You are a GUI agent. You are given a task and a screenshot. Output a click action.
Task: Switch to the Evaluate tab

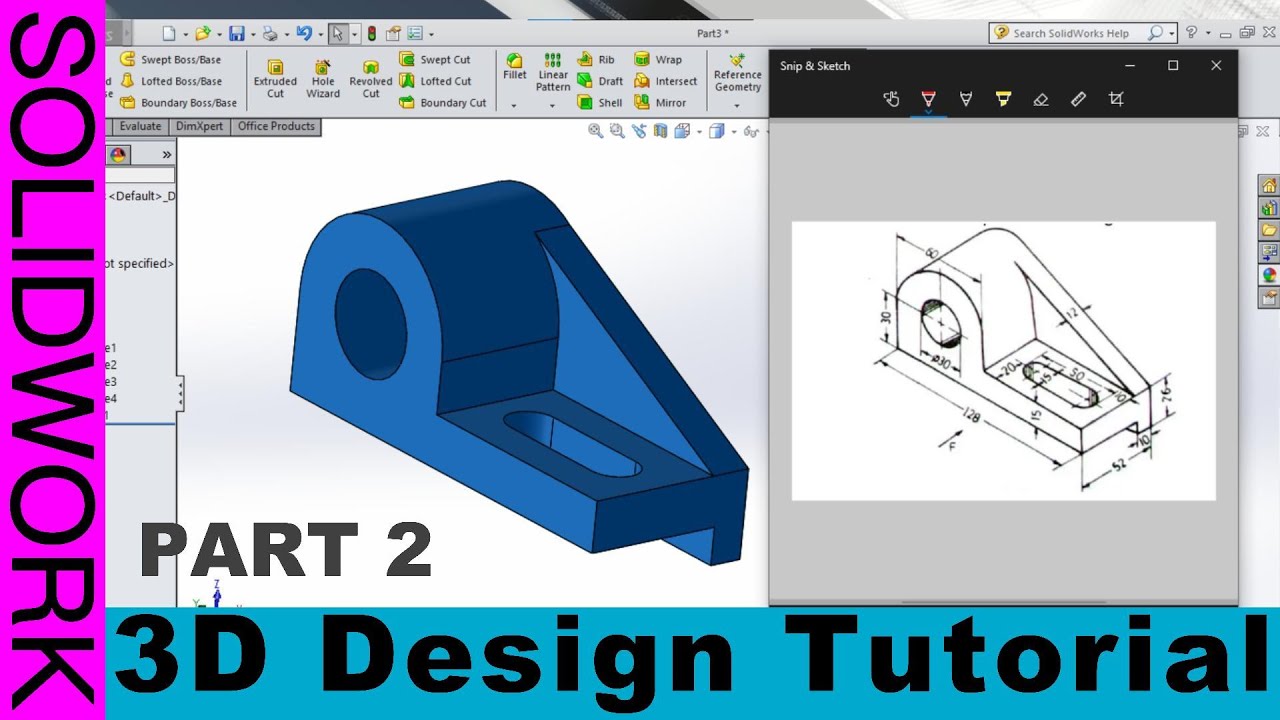[140, 127]
